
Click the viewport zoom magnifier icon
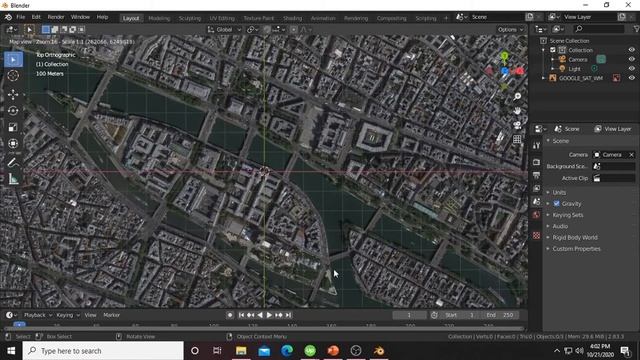[517, 96]
